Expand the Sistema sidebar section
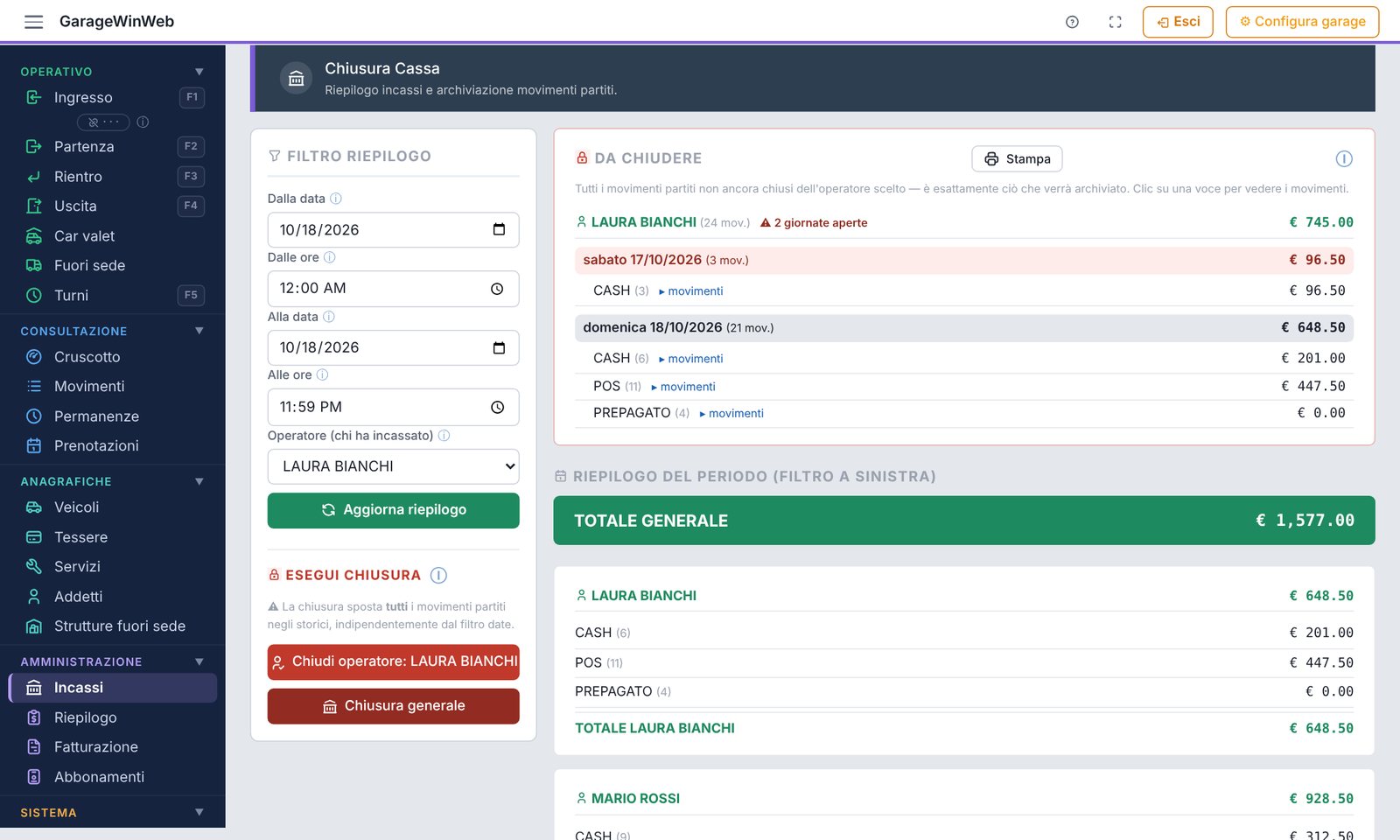The height and width of the screenshot is (840, 1400). click(199, 812)
